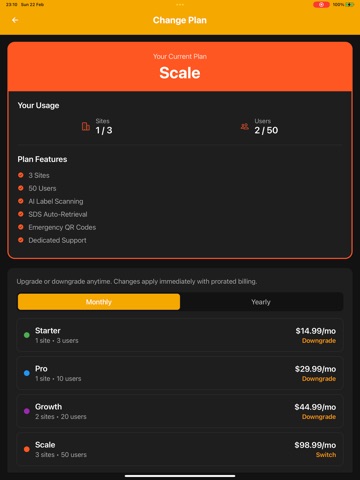Image resolution: width=360 pixels, height=480 pixels.
Task: Tap the home indicator bar at bottom
Action: pos(180,476)
